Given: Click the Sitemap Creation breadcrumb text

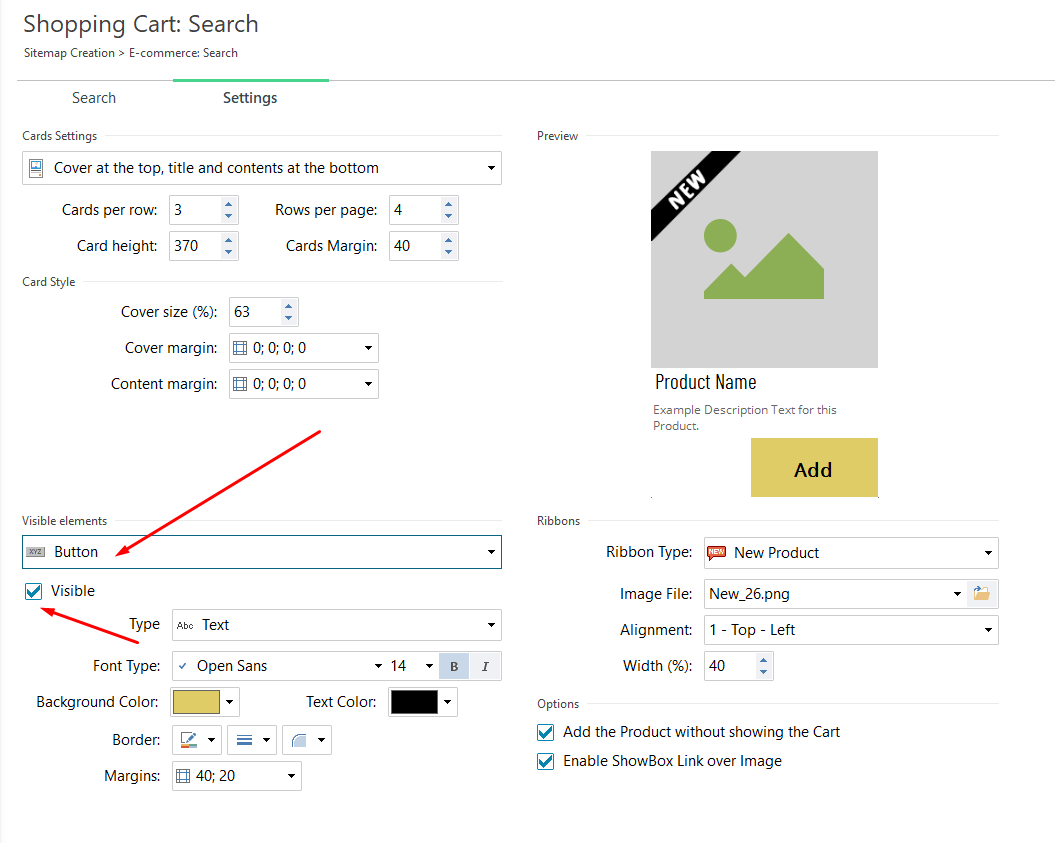Looking at the screenshot, I should coord(69,53).
